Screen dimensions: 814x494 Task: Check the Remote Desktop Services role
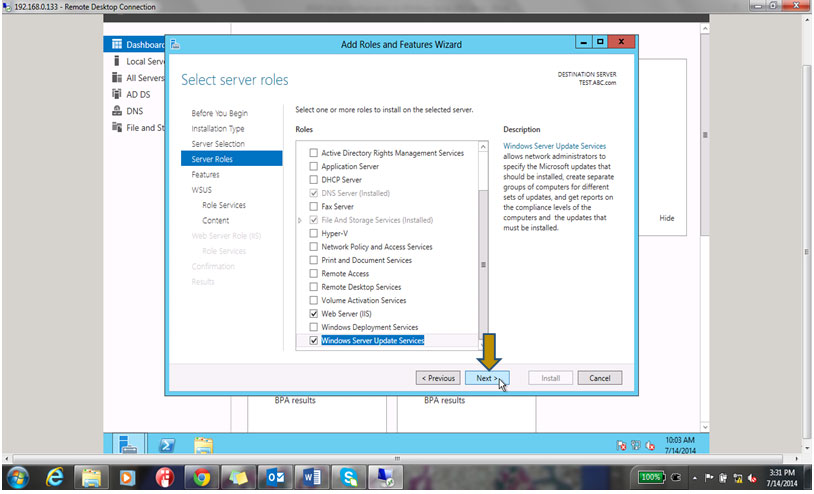coord(314,287)
